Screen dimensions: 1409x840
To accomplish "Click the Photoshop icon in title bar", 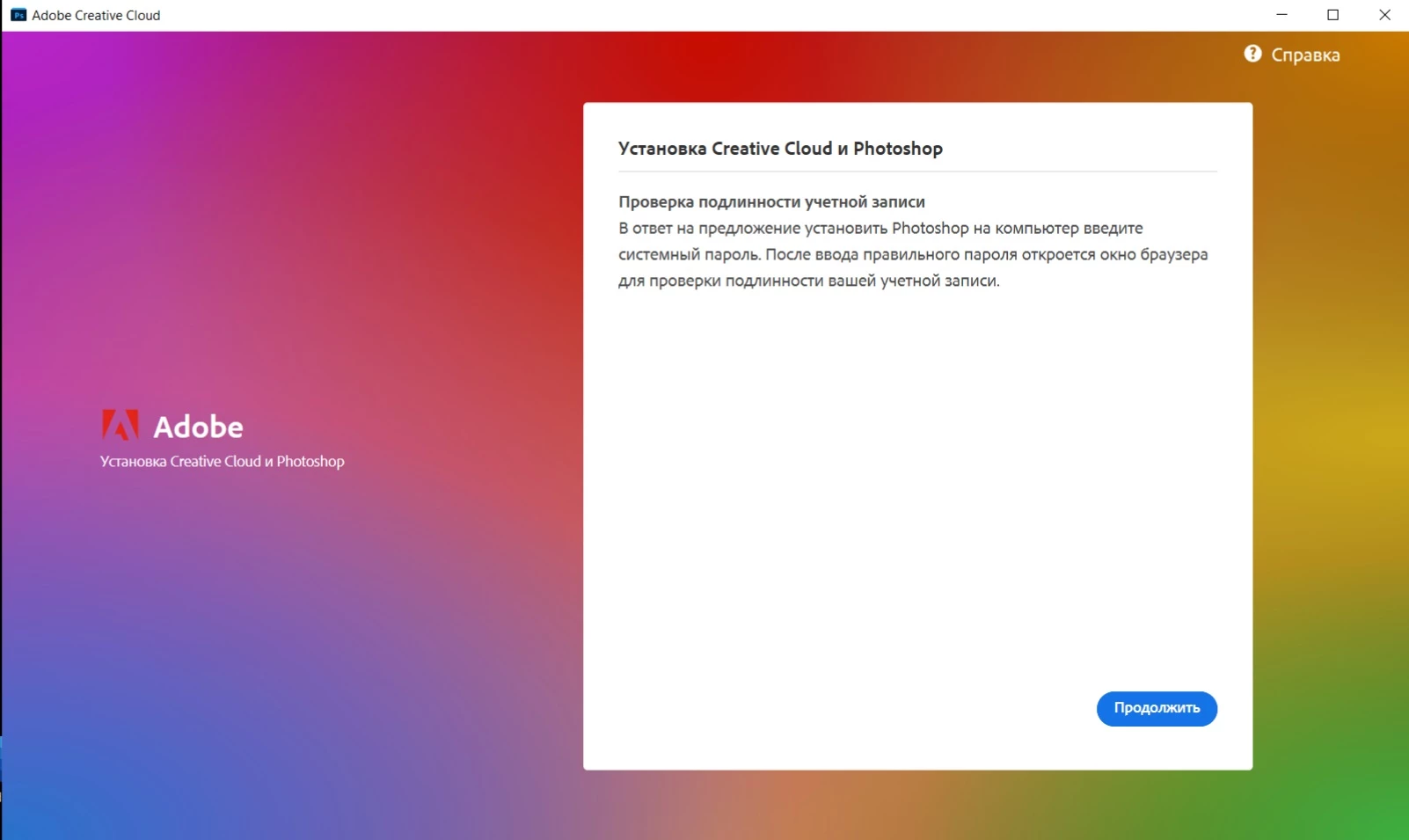I will 18,15.
